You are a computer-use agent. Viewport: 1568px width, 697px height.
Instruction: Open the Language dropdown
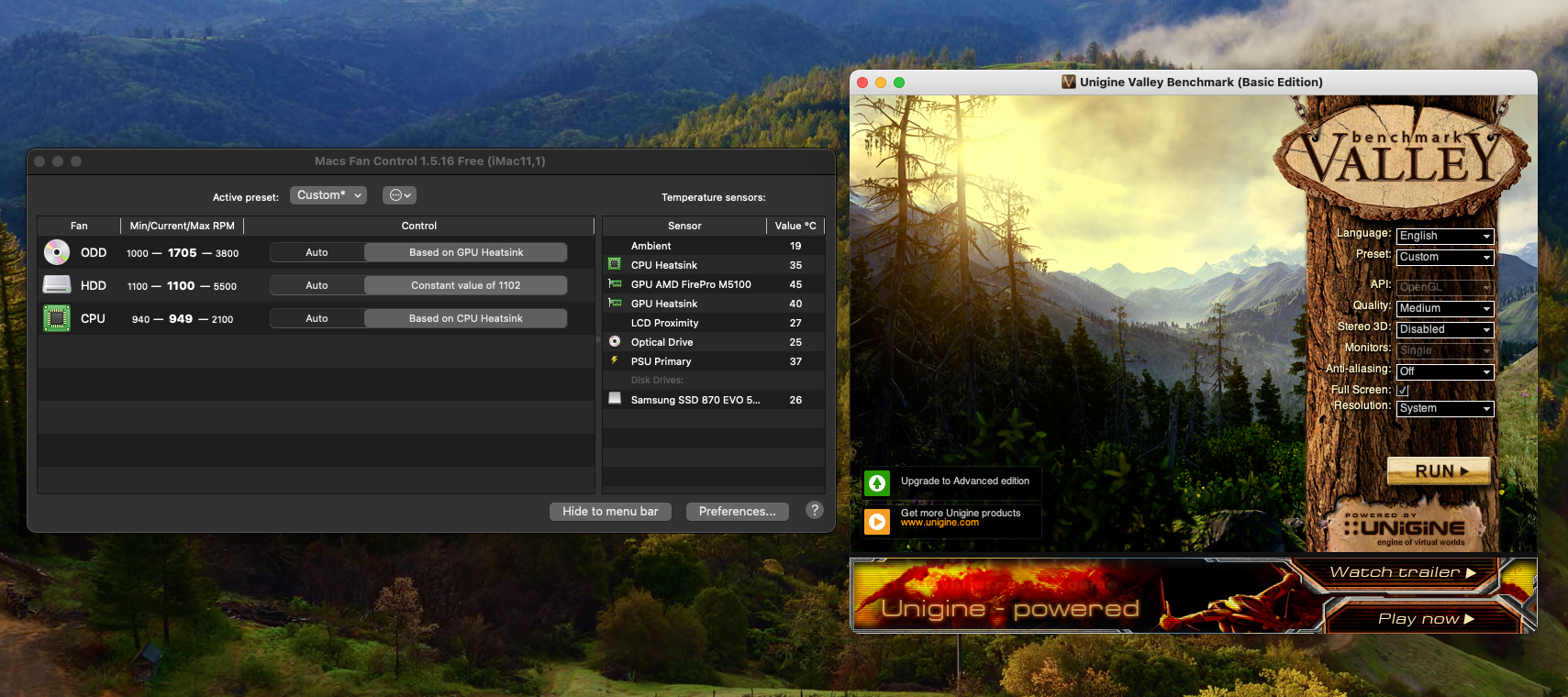point(1445,236)
